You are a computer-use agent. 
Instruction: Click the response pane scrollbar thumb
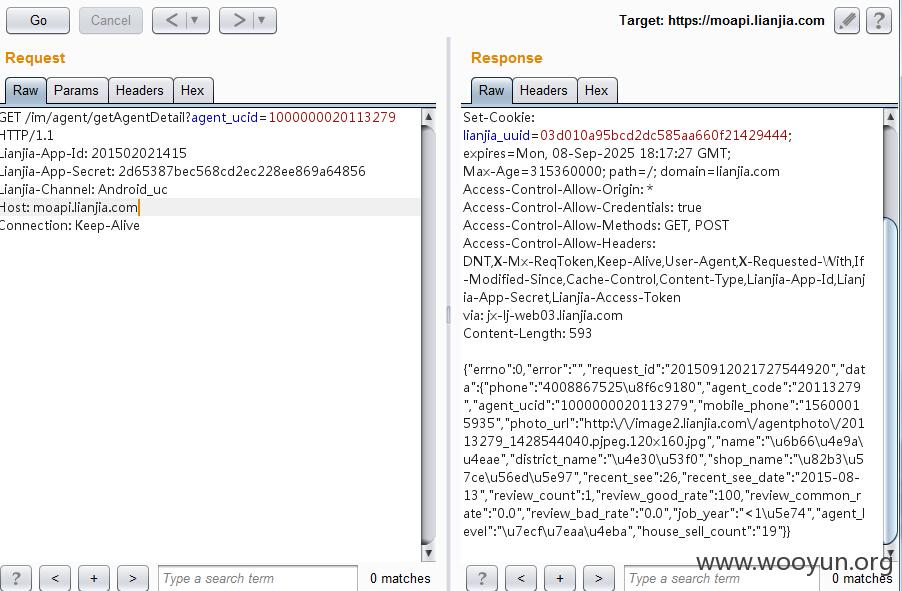pyautogui.click(x=890, y=380)
